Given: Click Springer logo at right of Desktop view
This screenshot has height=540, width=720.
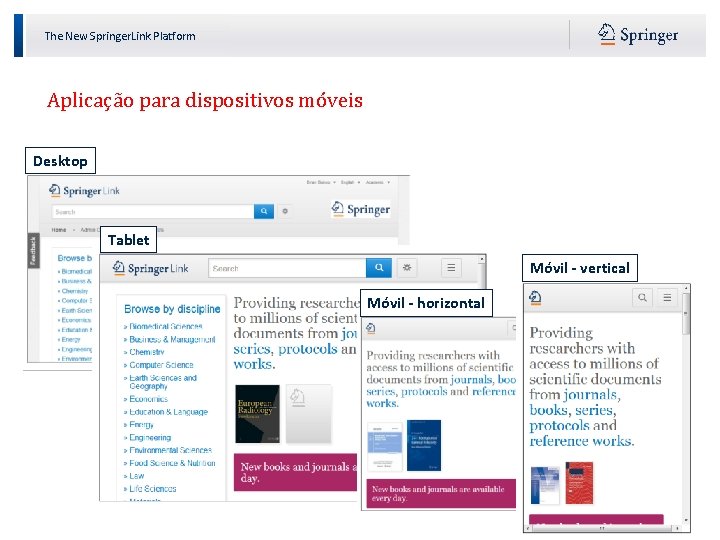Looking at the screenshot, I should tap(360, 209).
